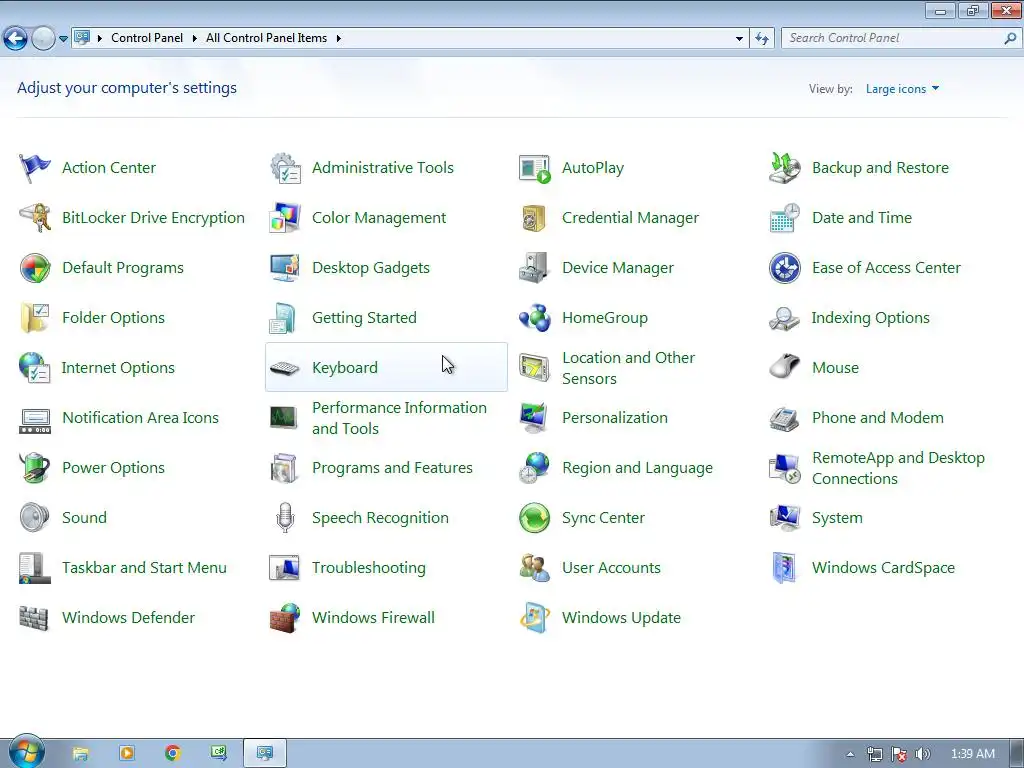This screenshot has height=768, width=1024.
Task: Click the Personalization monitor icon
Action: coord(535,418)
